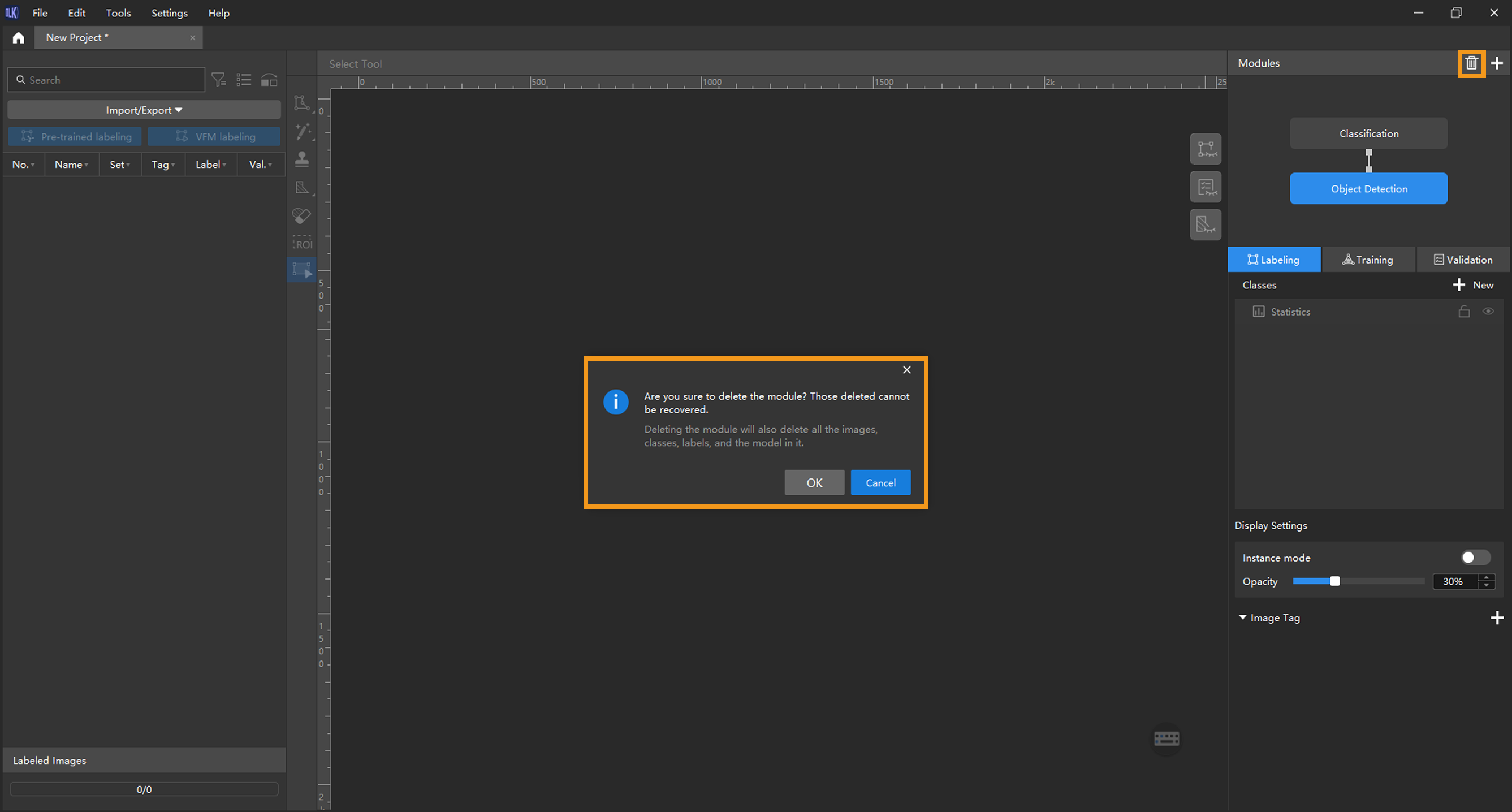Screen dimensions: 1512x812
Task: Collapse the Image Tag section
Action: point(1243,617)
